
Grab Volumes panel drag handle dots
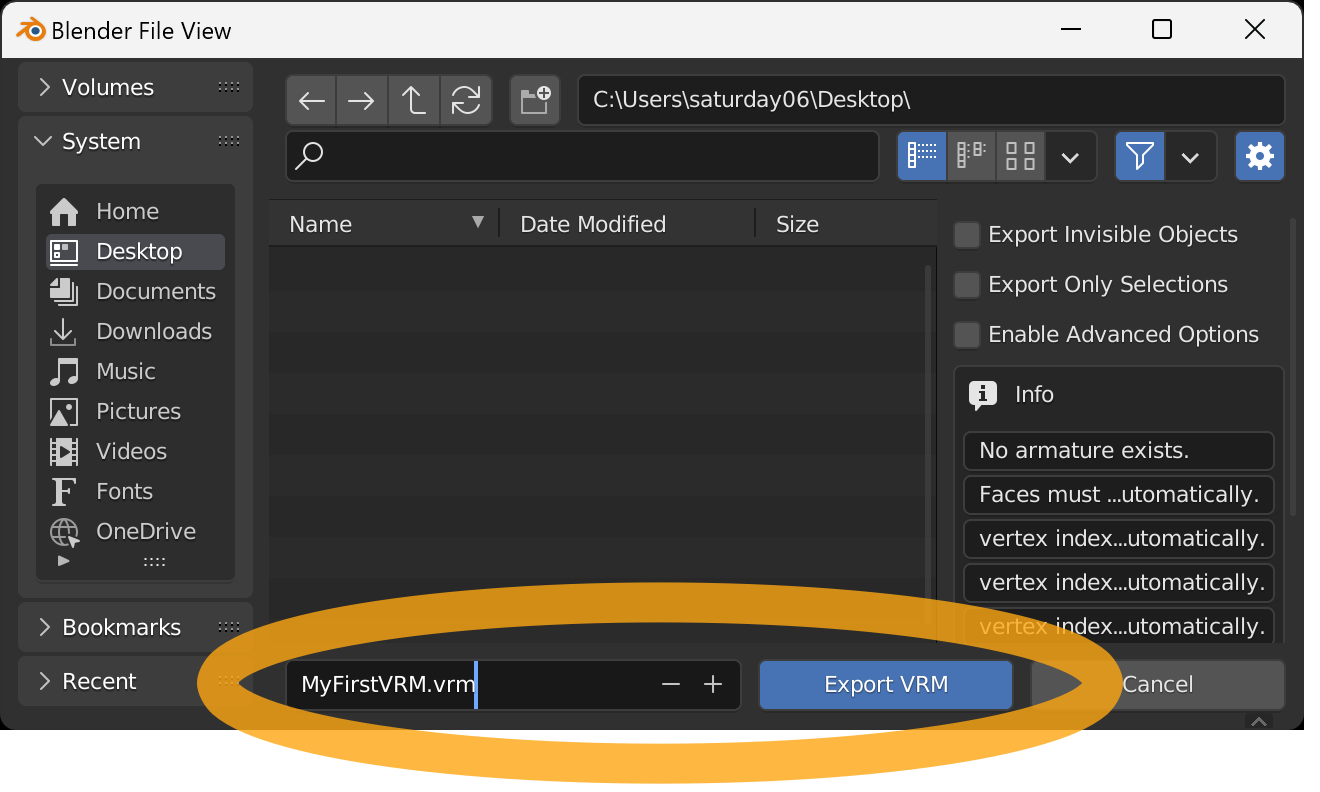pyautogui.click(x=229, y=87)
